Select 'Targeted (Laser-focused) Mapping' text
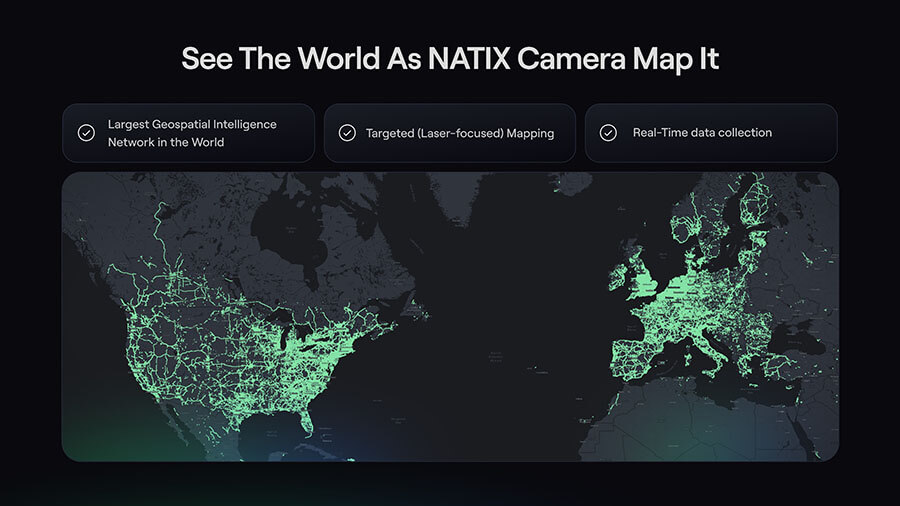Viewport: 900px width, 506px height. point(460,133)
